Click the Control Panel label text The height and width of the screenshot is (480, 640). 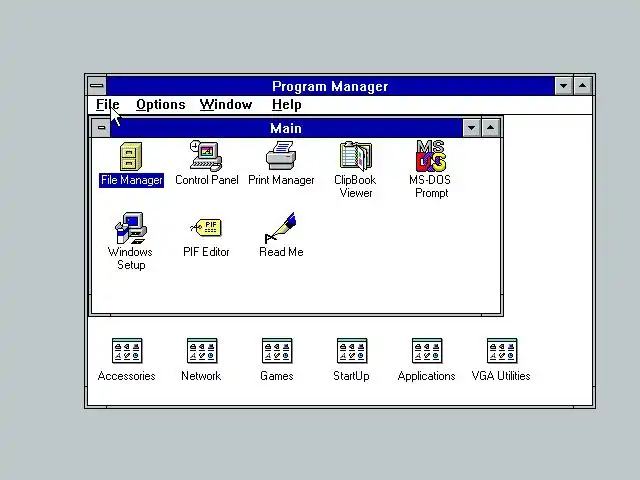pyautogui.click(x=207, y=180)
